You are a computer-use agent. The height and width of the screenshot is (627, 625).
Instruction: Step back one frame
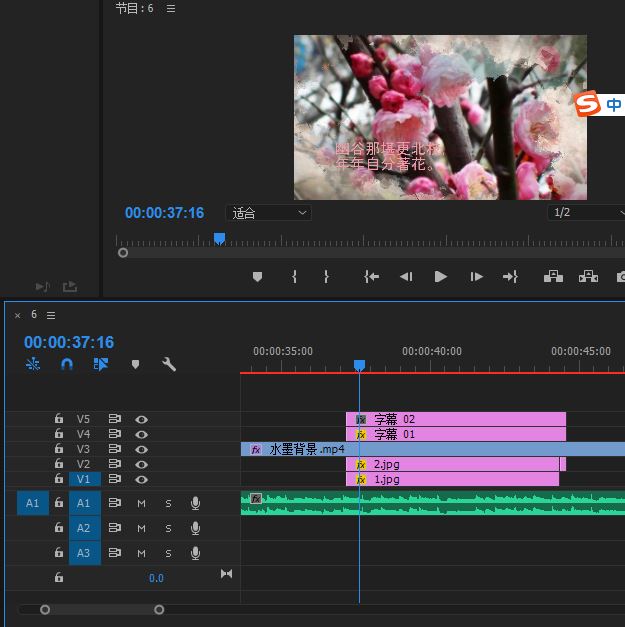(x=406, y=277)
